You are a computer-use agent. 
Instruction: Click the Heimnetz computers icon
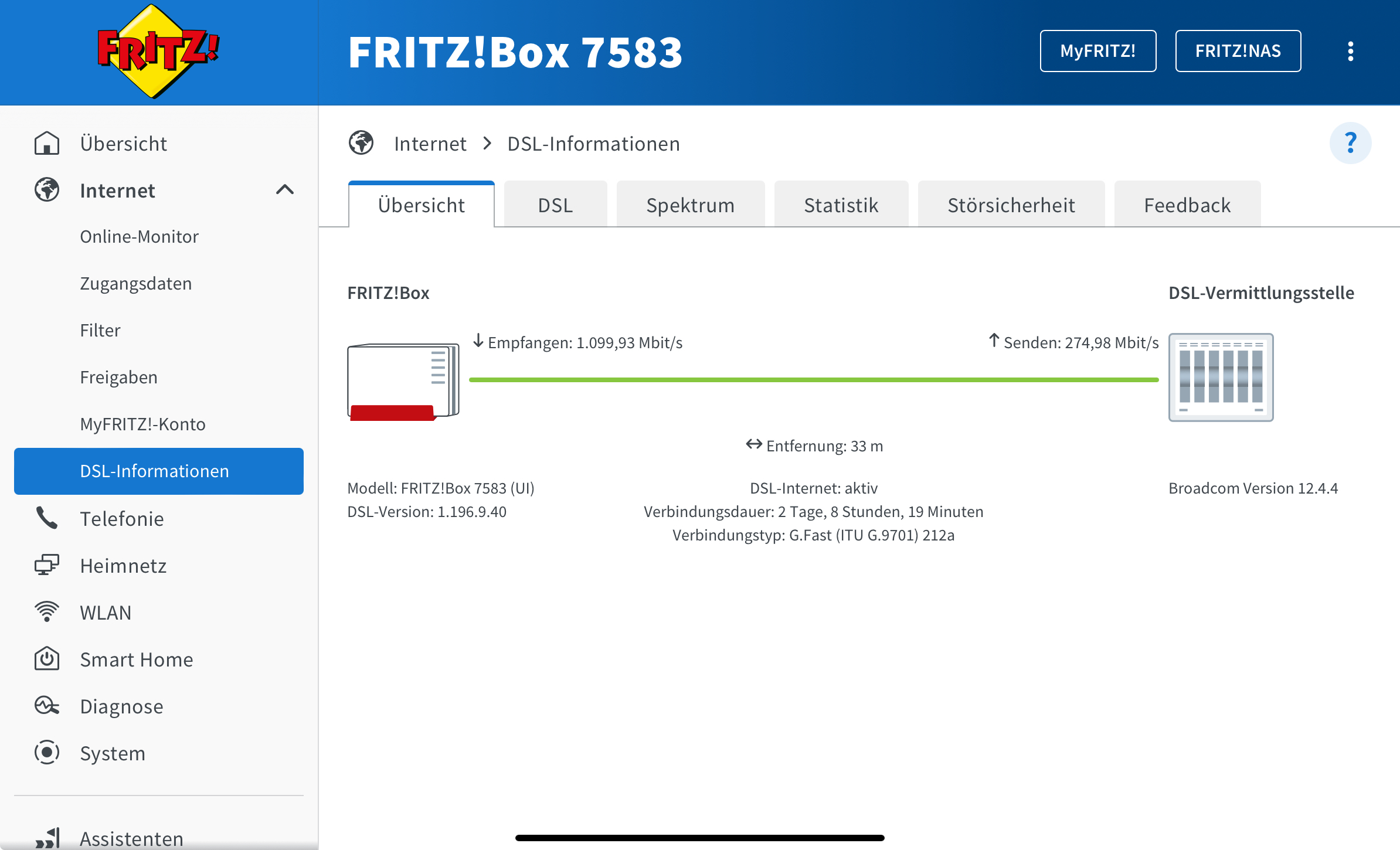point(47,566)
